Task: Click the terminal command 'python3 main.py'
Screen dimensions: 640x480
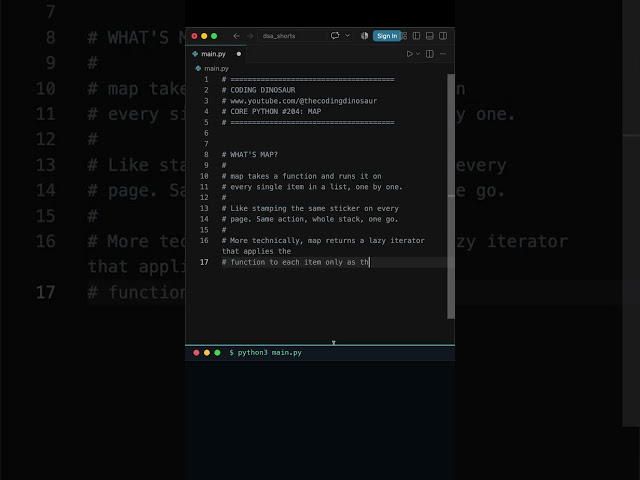Action: point(269,353)
